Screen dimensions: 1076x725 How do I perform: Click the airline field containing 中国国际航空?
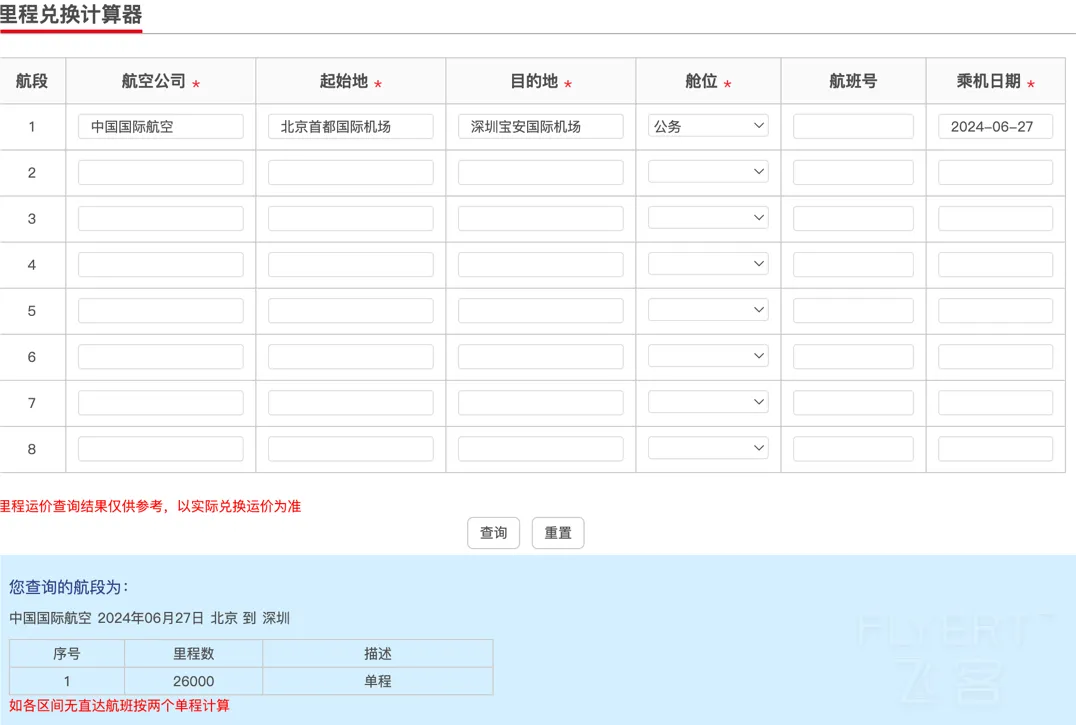point(161,126)
